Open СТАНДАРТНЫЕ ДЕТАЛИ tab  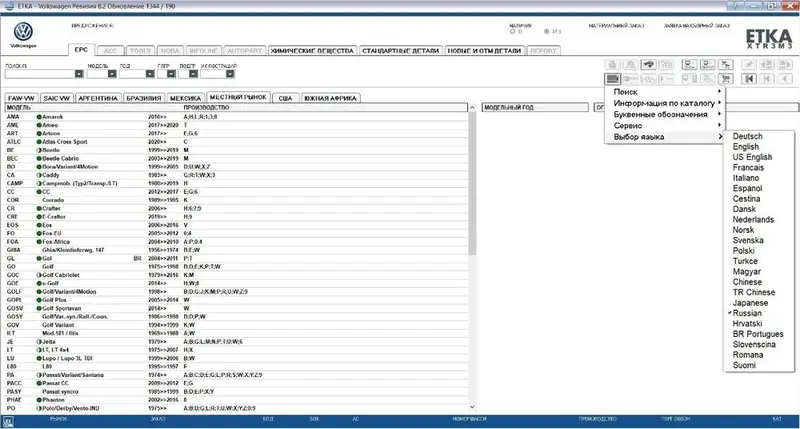(400, 51)
